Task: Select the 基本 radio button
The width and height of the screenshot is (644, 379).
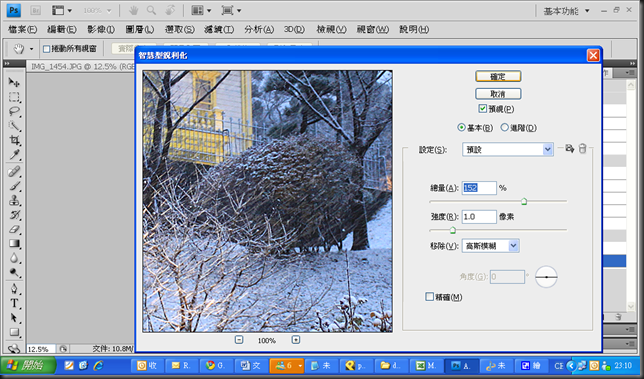Action: click(461, 128)
